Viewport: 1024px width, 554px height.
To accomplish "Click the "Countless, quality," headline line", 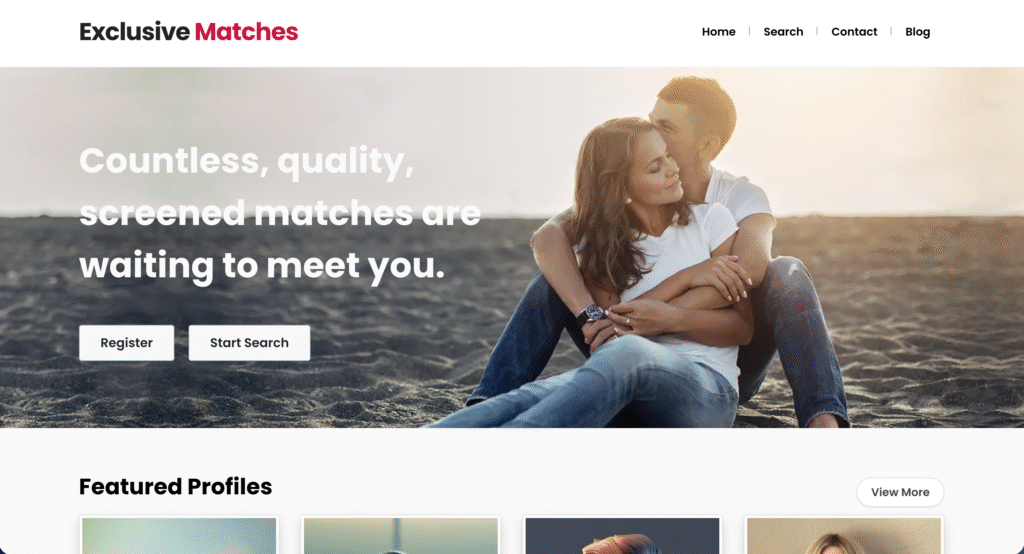I will (246, 161).
